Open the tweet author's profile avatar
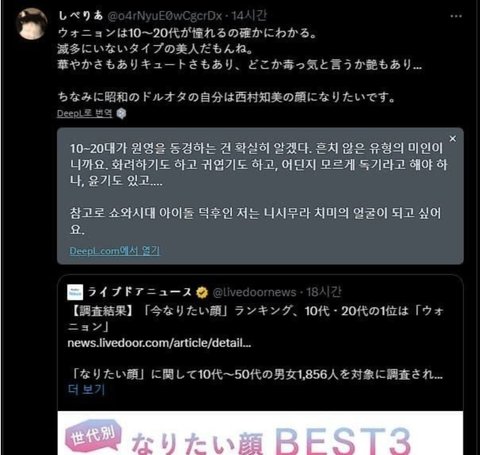This screenshot has width=480, height=455. (32, 24)
